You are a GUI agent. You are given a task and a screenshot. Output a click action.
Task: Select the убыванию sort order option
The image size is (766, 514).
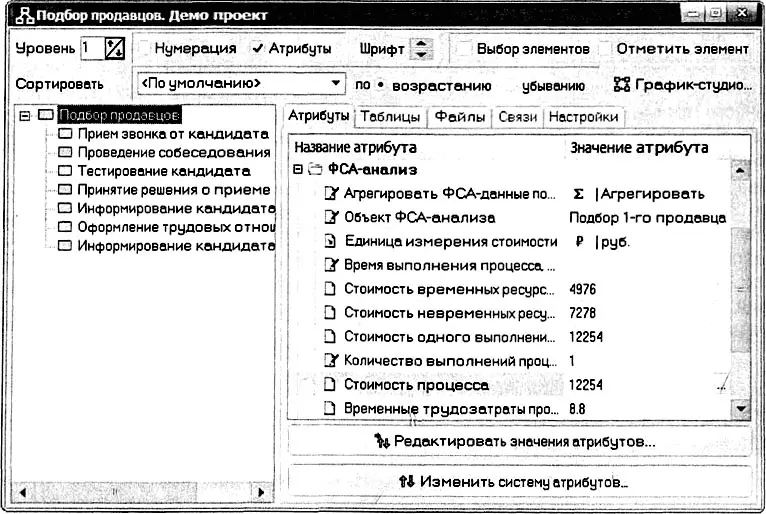point(553,86)
